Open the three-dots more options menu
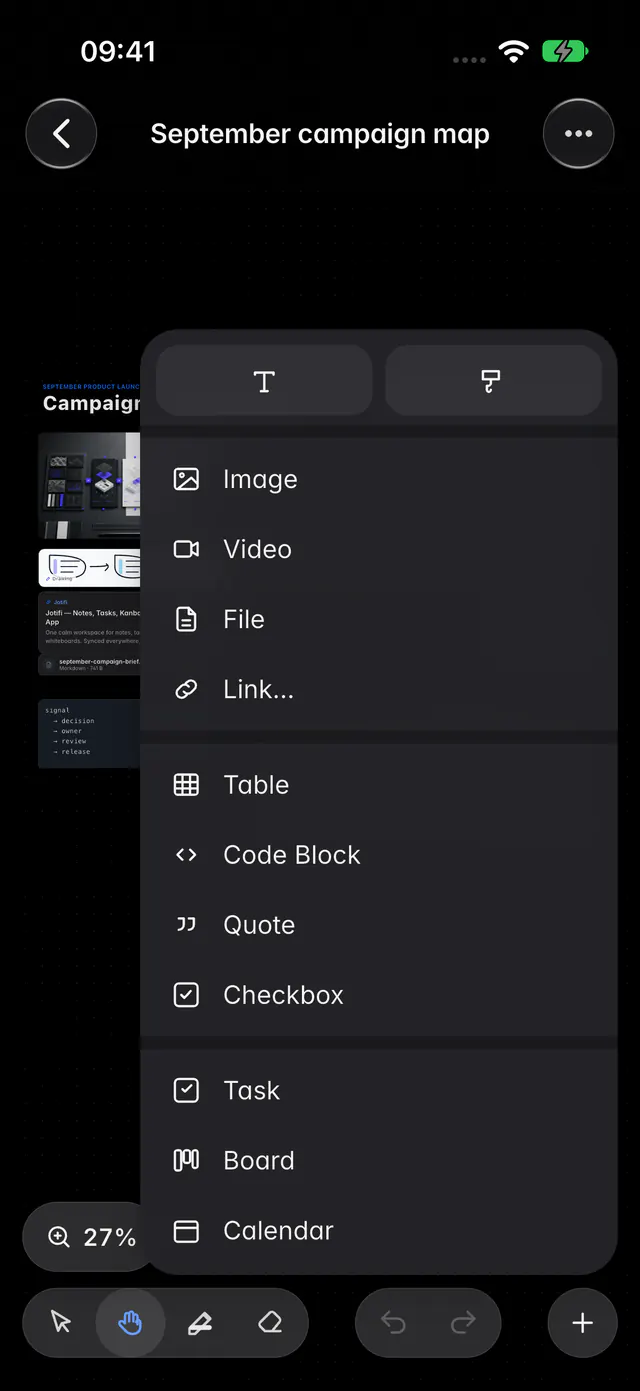Viewport: 640px width, 1391px height. tap(578, 134)
